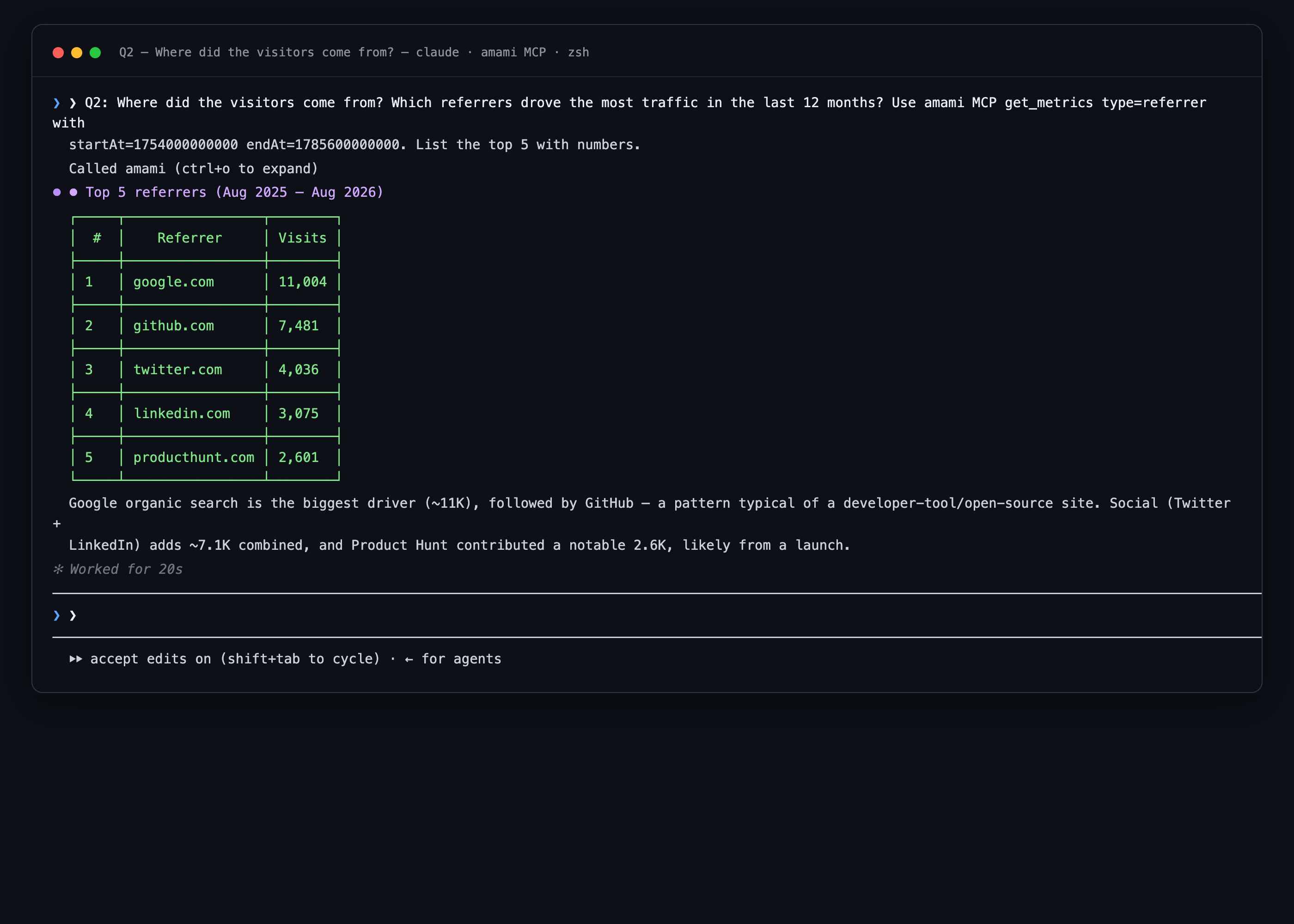
Task: Select the producthunt.com referrer cell
Action: (x=194, y=457)
